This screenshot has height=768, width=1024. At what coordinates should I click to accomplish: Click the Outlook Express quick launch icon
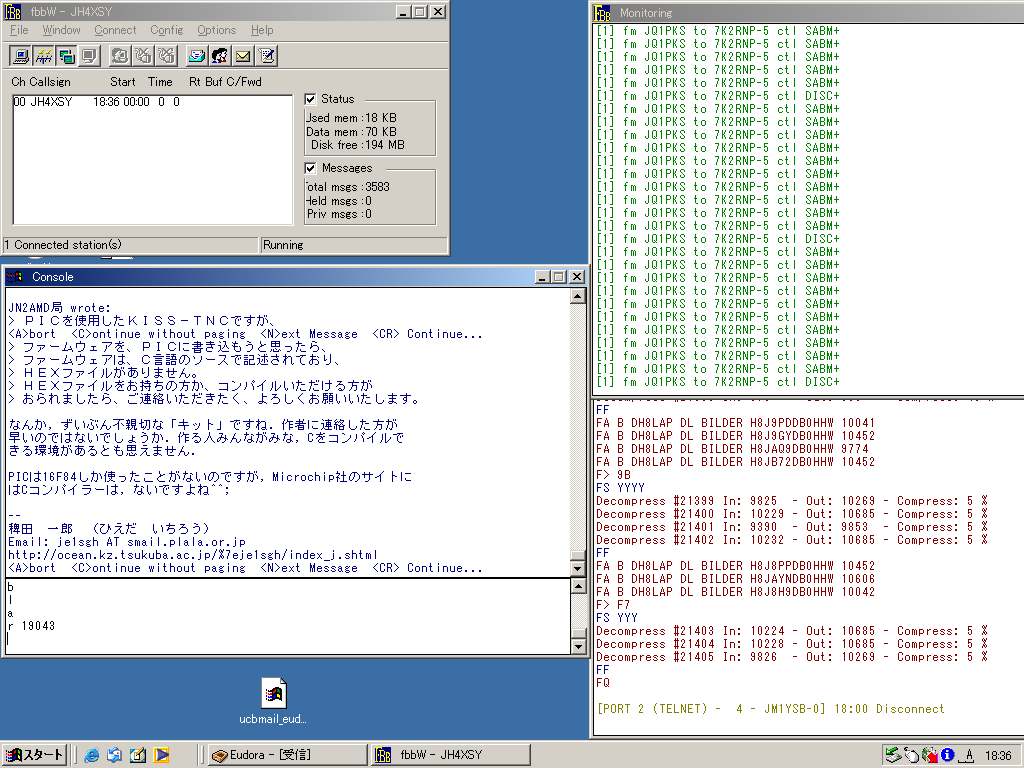tap(114, 755)
